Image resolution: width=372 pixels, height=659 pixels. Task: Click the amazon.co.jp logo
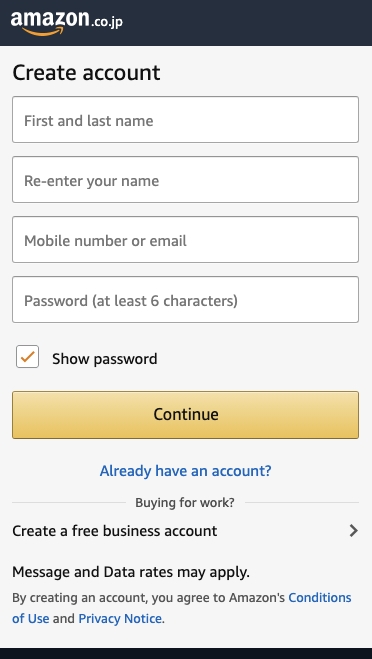66,22
